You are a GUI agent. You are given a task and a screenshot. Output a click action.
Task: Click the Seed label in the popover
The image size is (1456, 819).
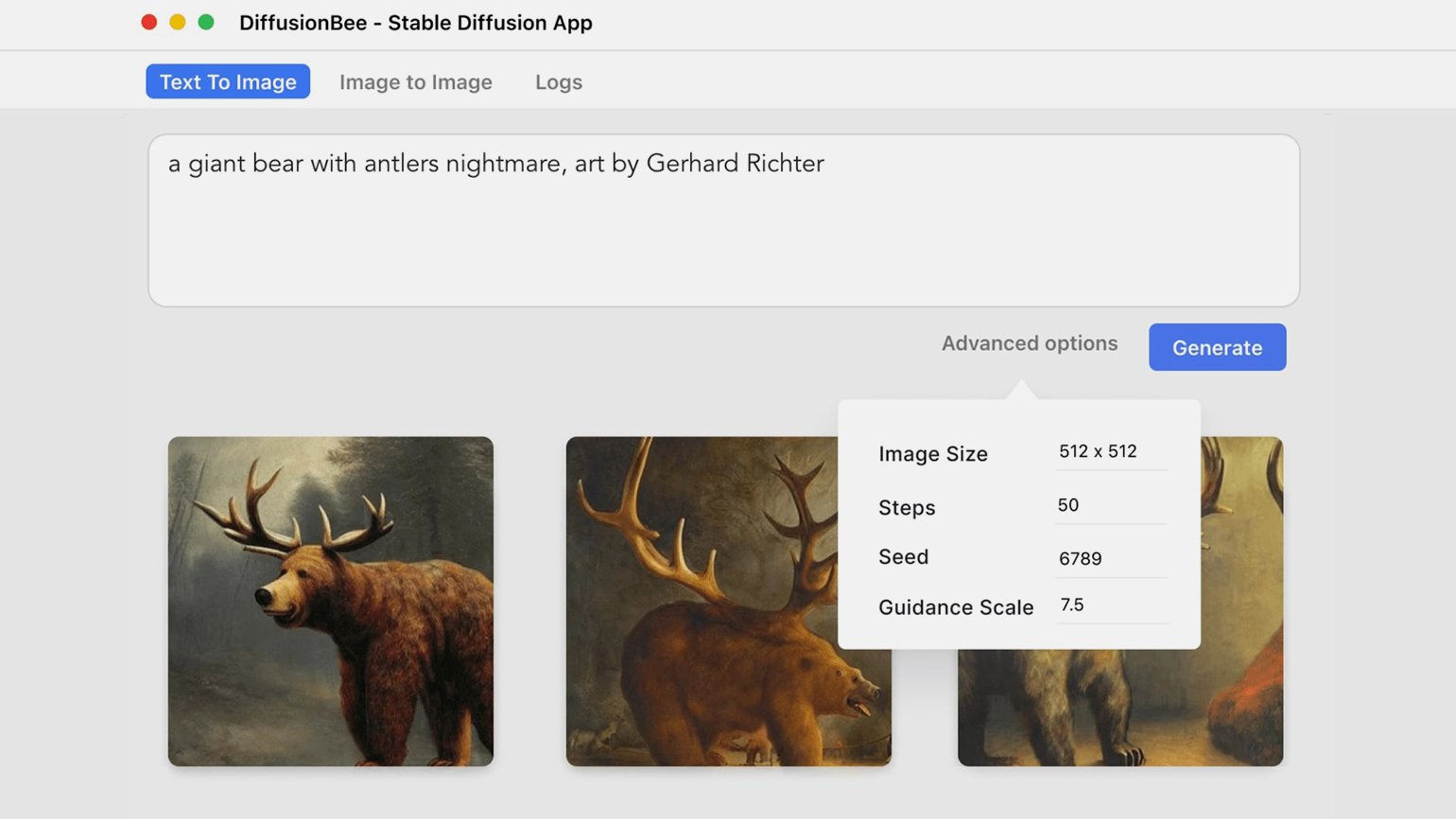pyautogui.click(x=903, y=557)
